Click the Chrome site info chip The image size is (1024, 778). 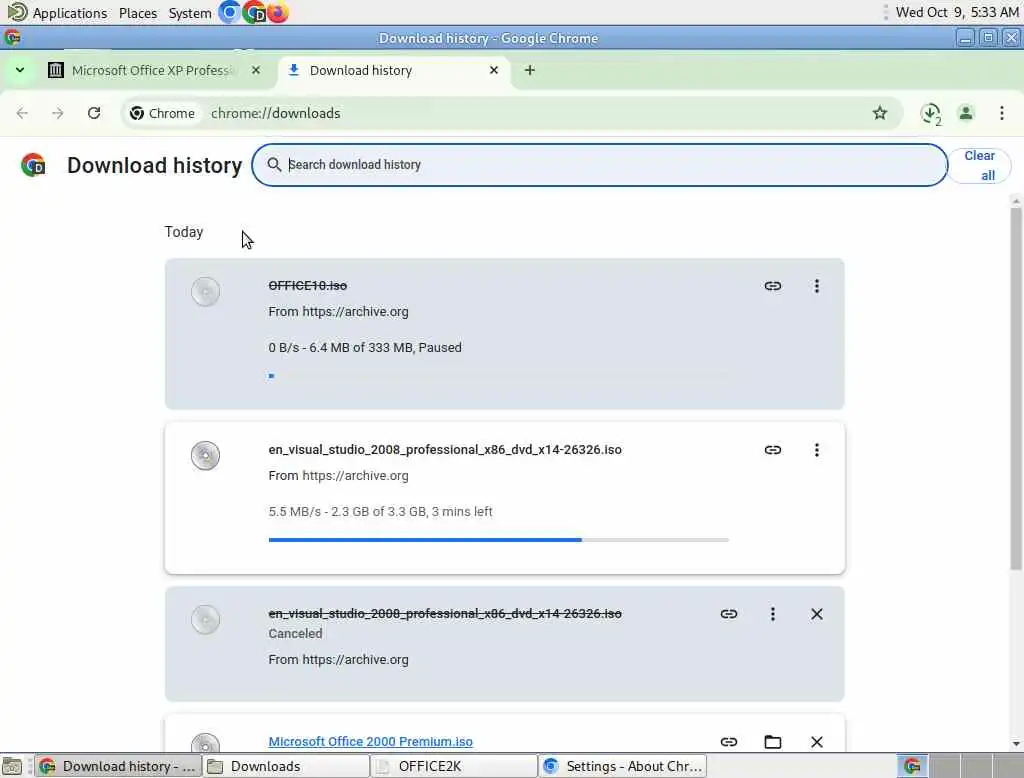pyautogui.click(x=162, y=113)
